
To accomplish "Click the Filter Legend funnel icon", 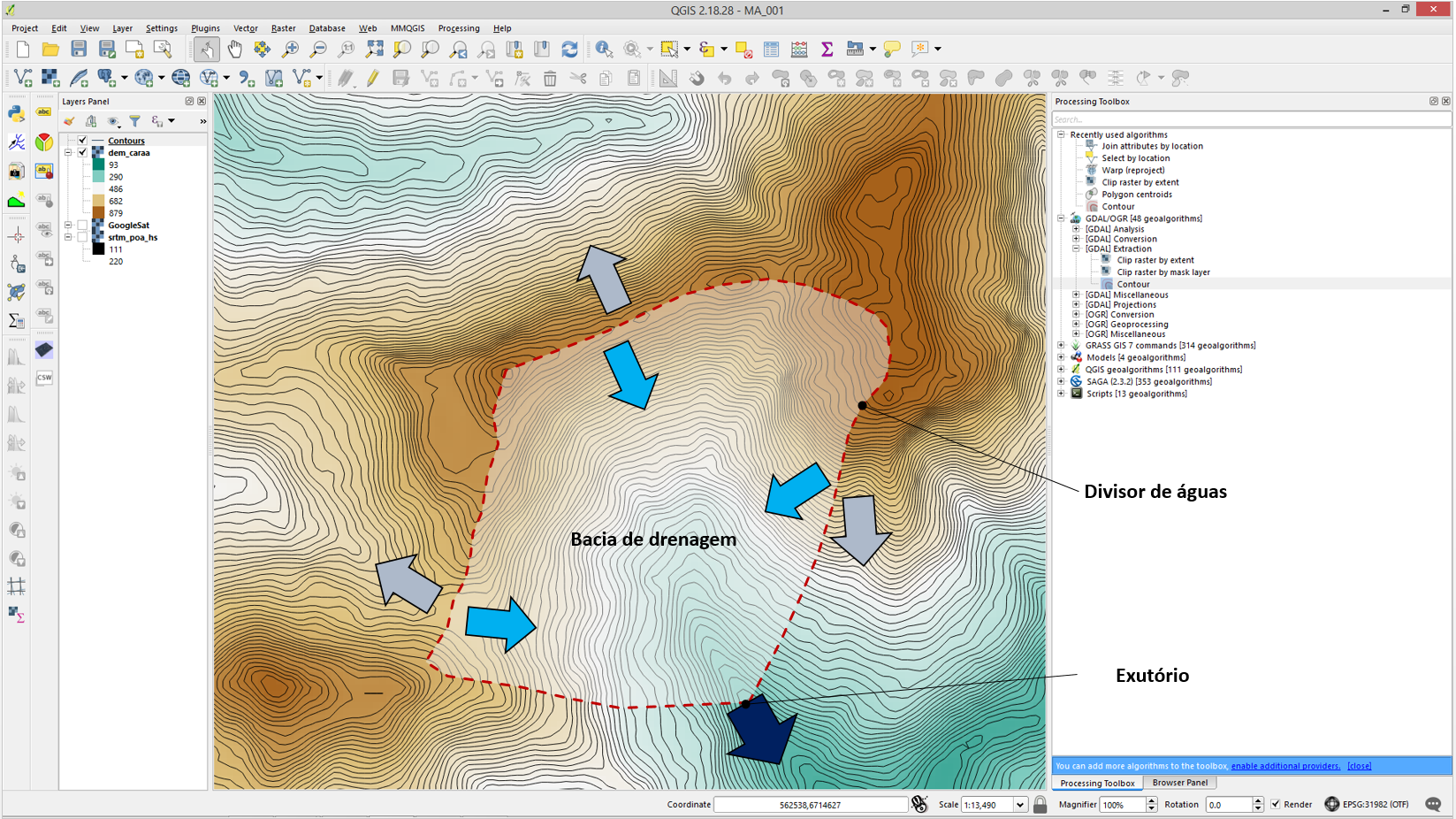I will click(x=134, y=121).
